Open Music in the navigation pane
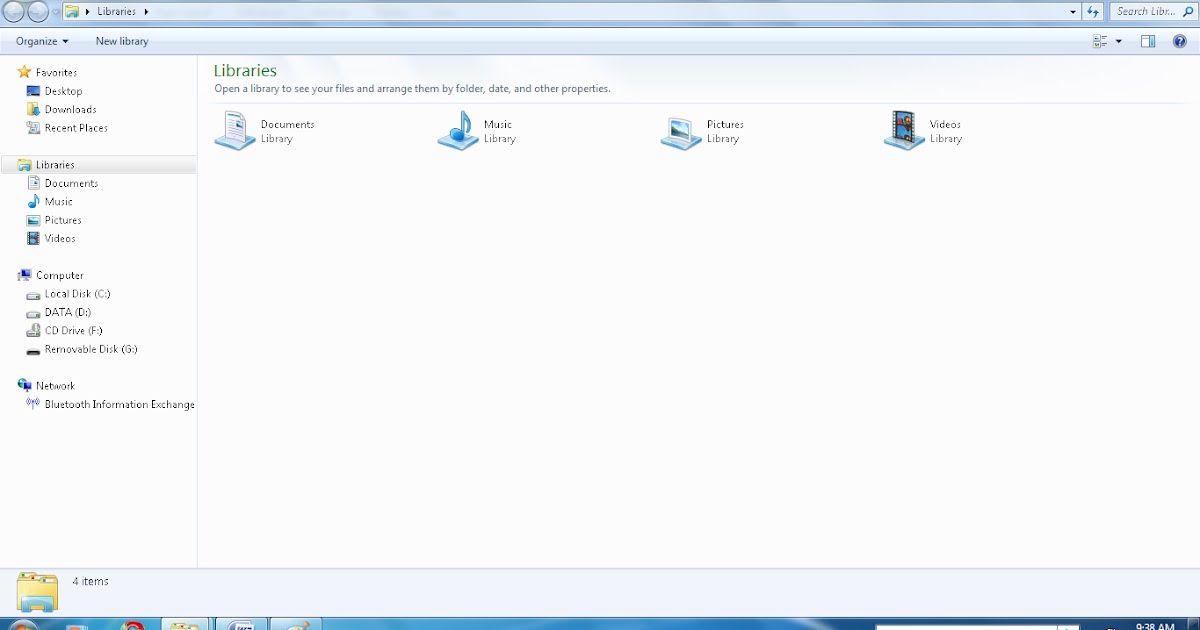Image resolution: width=1200 pixels, height=630 pixels. 58,201
